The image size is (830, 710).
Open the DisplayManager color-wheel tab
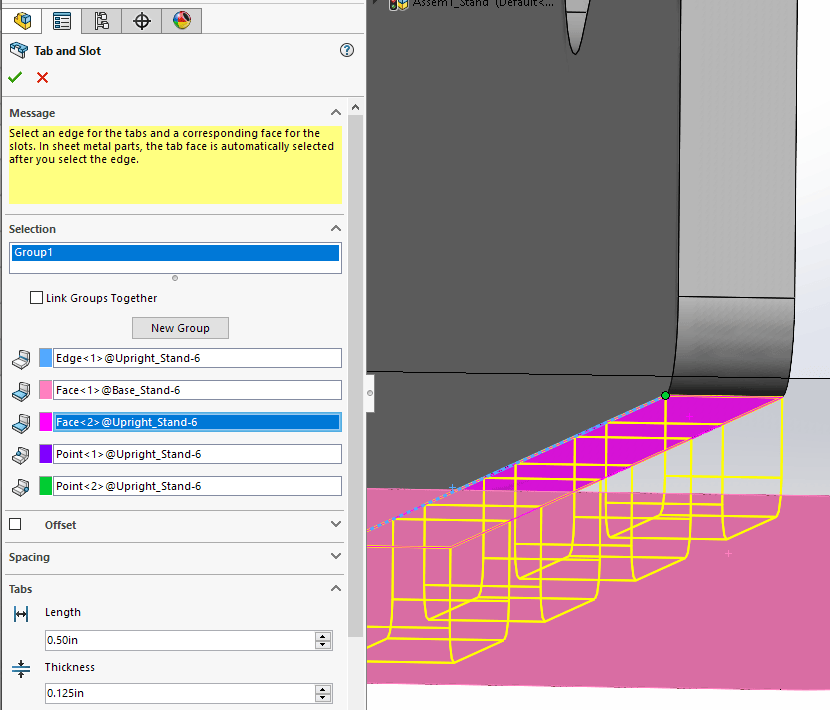tap(181, 20)
